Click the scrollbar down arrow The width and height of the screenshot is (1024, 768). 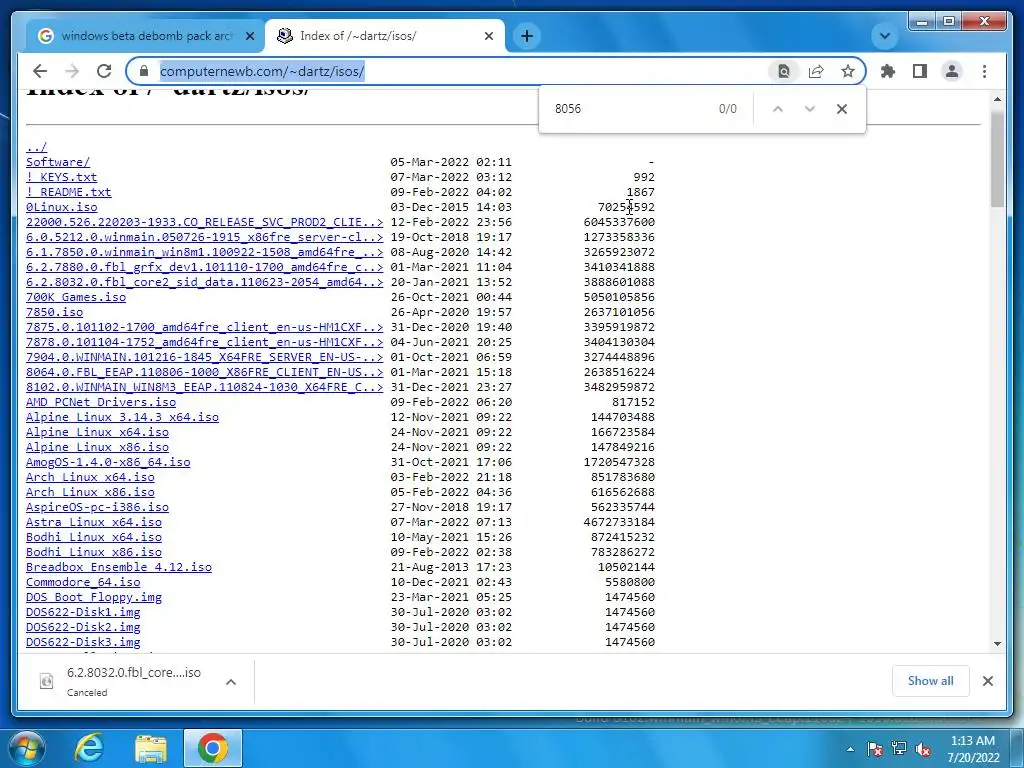tap(997, 644)
